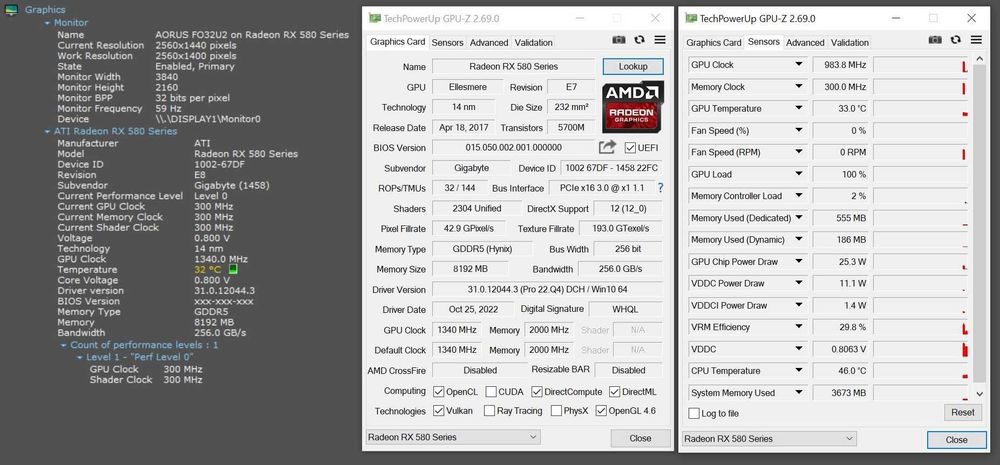
Task: Toggle the DirectML checkbox
Action: pyautogui.click(x=615, y=392)
